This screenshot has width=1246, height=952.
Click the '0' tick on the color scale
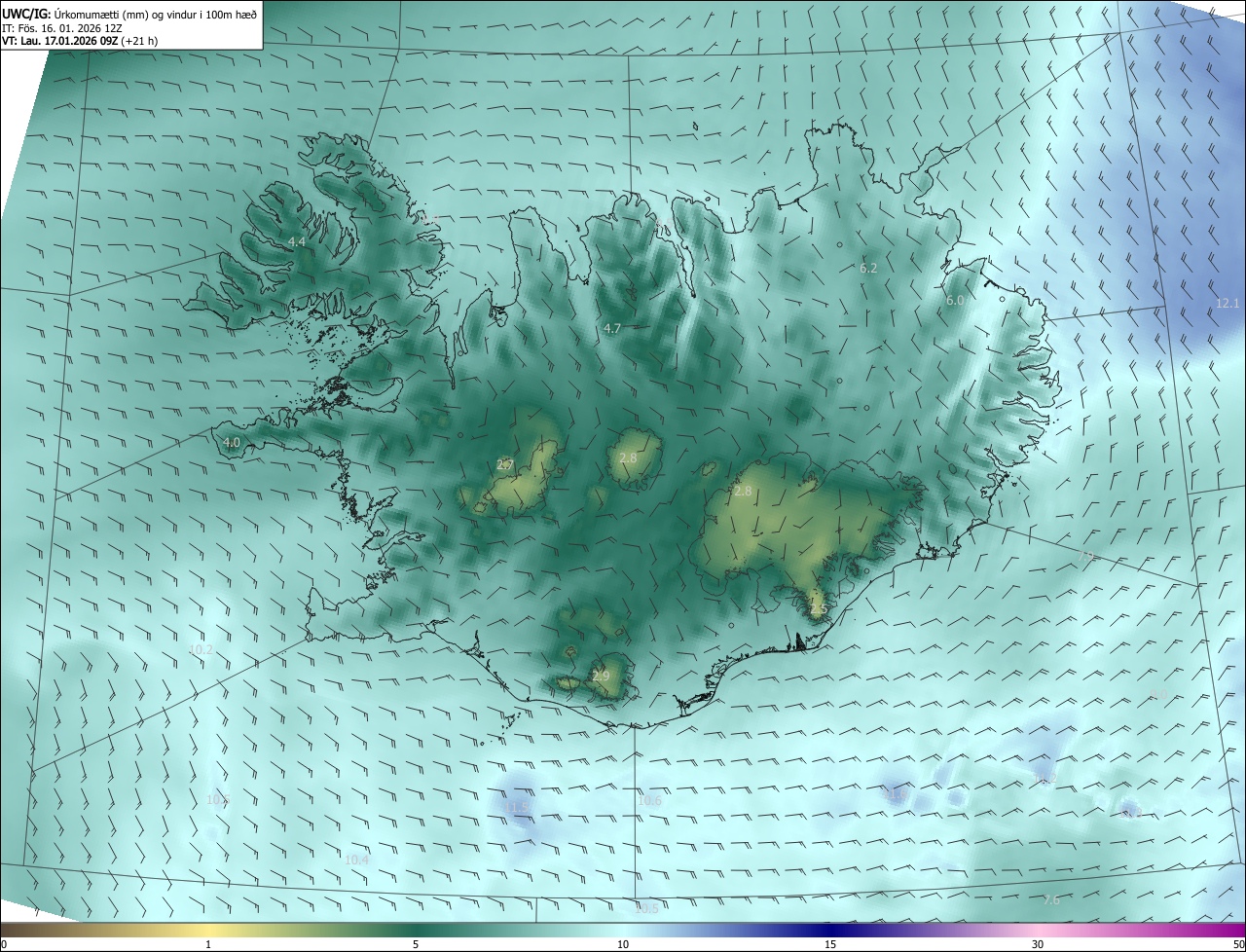5,944
